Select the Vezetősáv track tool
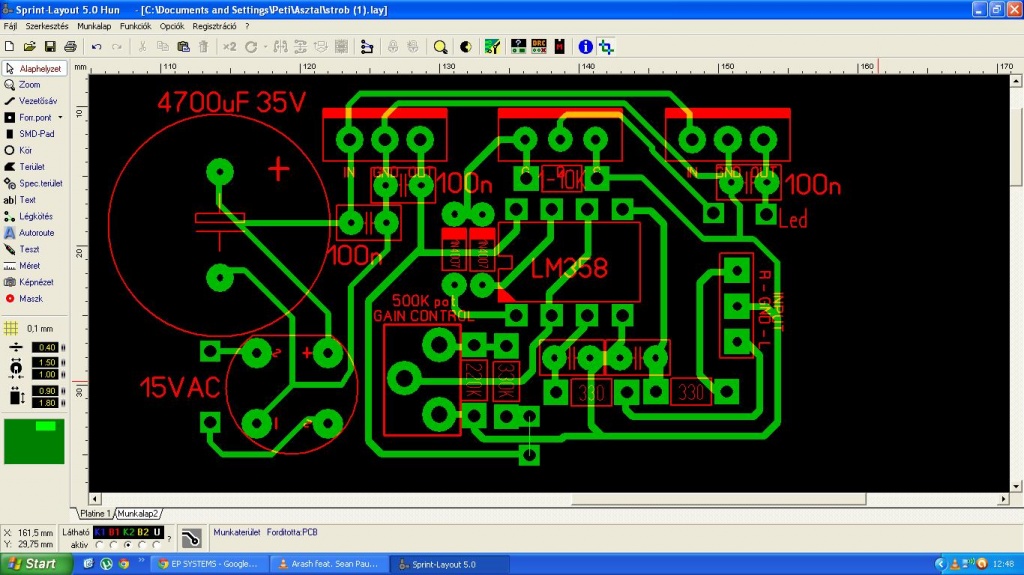Viewport: 1024px width, 575px height. click(x=31, y=101)
